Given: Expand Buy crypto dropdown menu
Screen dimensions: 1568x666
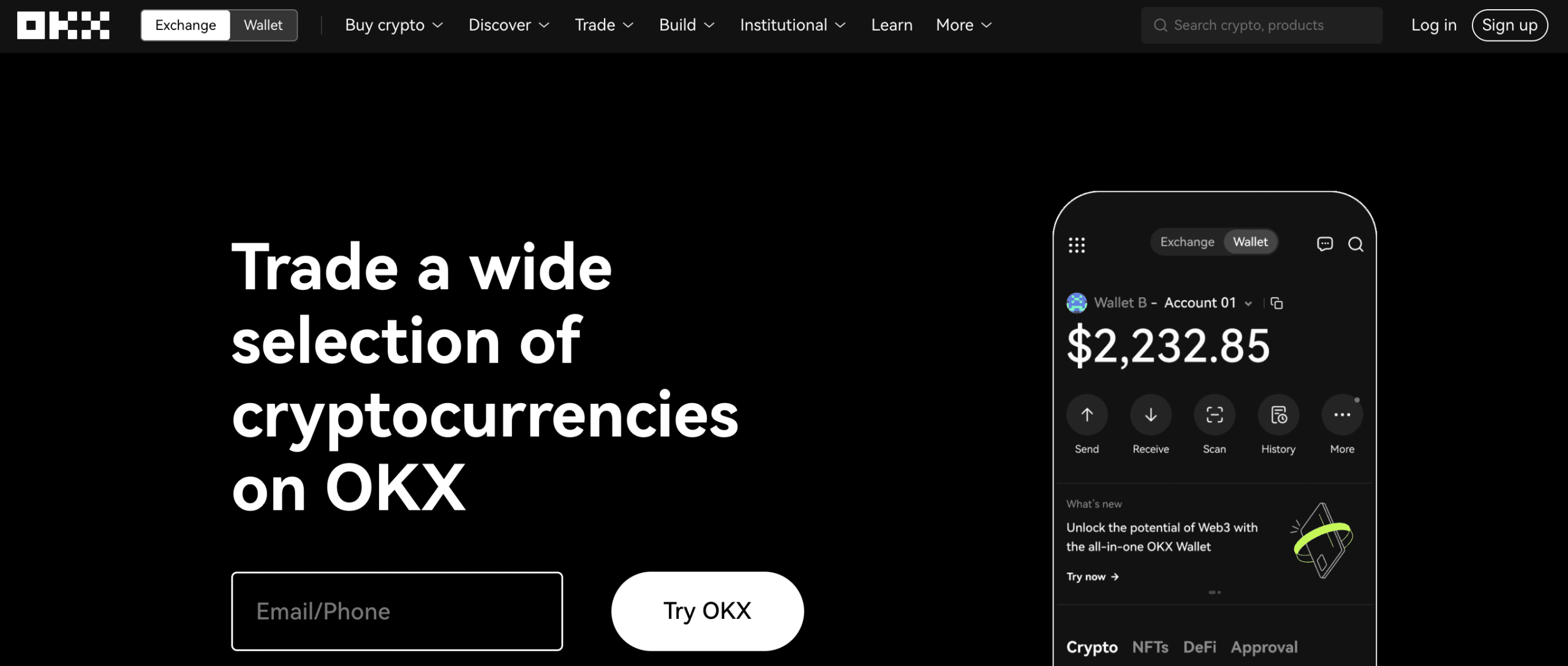Looking at the screenshot, I should [394, 25].
